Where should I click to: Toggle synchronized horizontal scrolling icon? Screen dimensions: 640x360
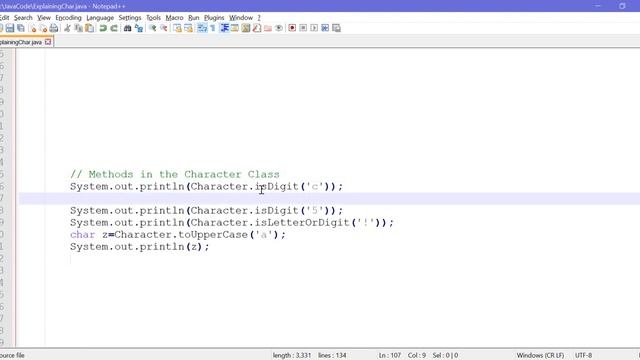188,28
